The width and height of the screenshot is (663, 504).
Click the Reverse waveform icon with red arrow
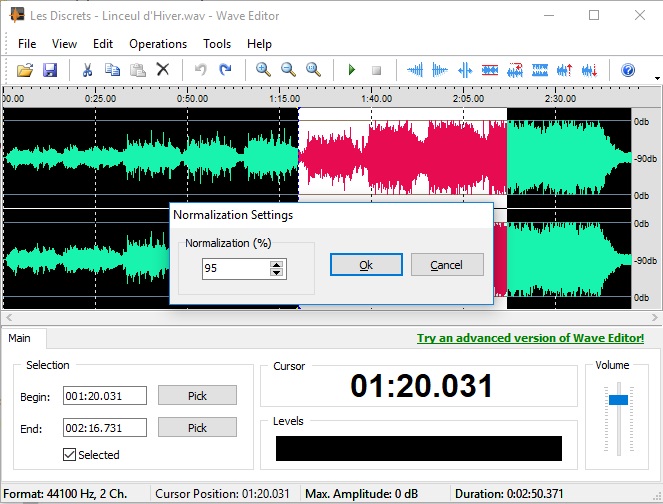[515, 70]
